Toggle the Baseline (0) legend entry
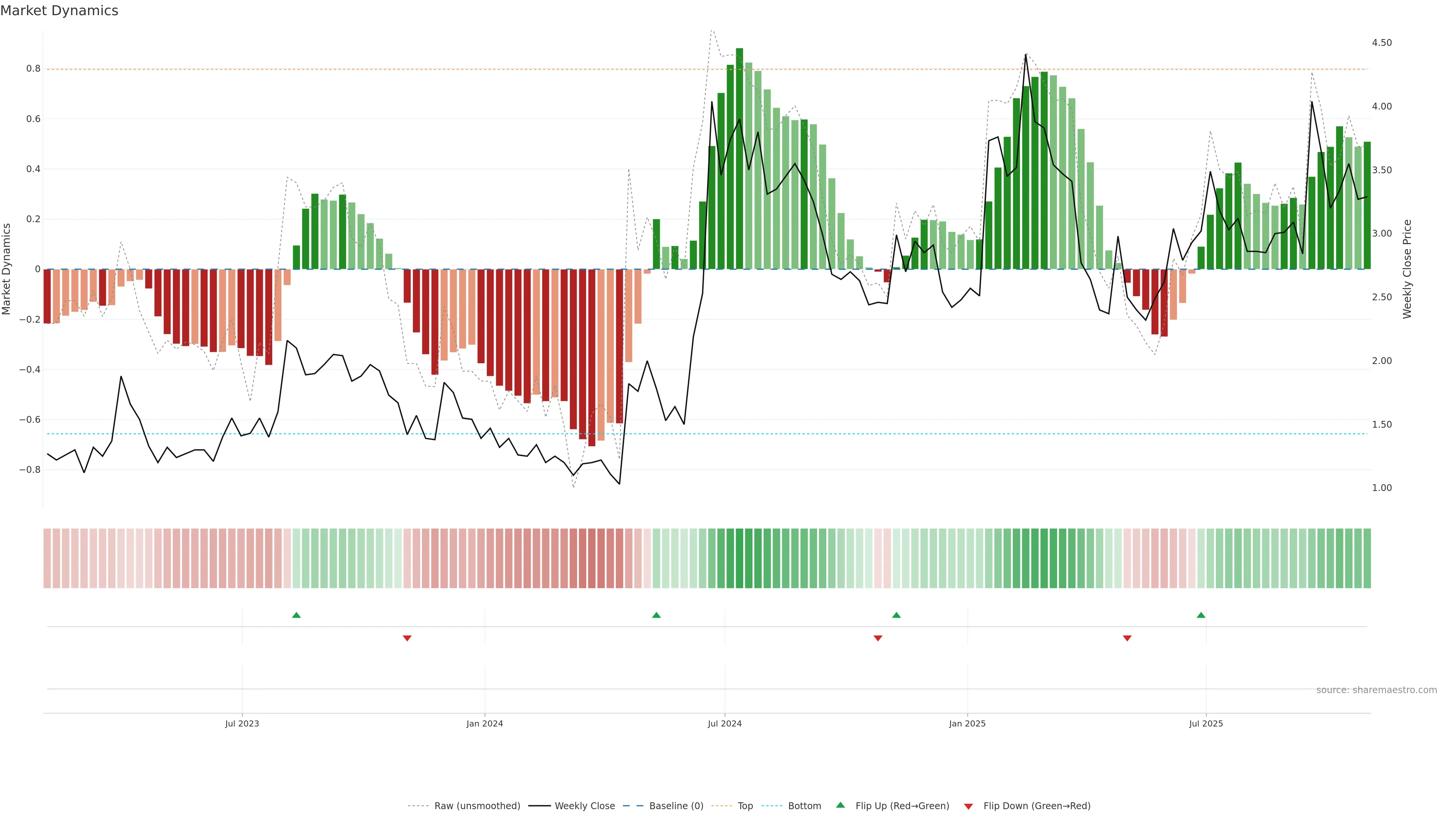1456x819 pixels. 676,806
